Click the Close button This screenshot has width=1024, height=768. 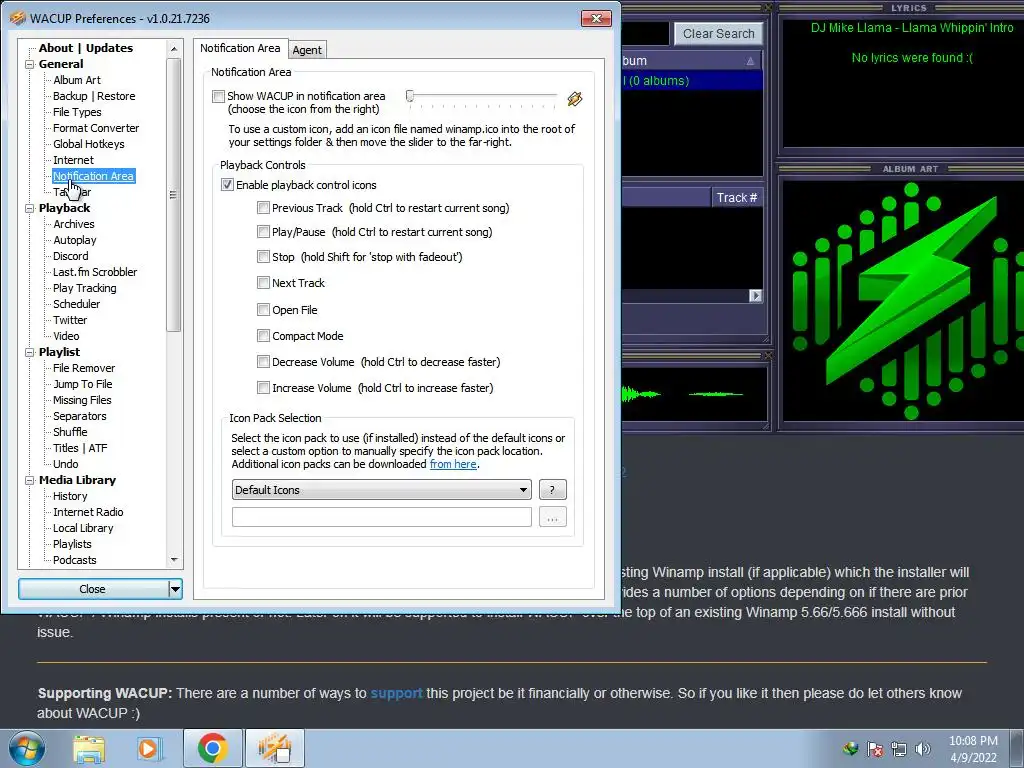point(93,589)
